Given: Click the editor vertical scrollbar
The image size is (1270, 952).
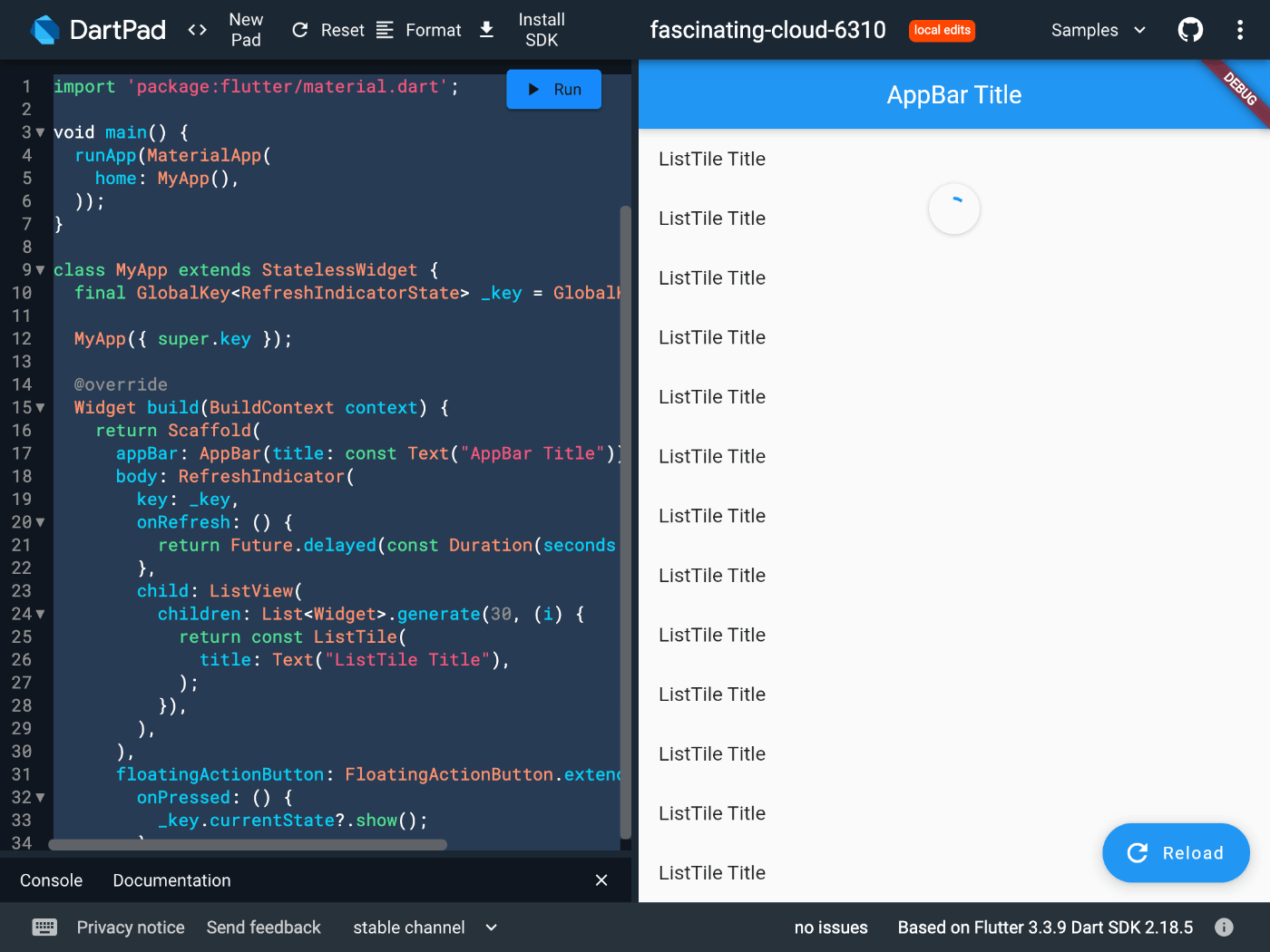Looking at the screenshot, I should point(625,522).
